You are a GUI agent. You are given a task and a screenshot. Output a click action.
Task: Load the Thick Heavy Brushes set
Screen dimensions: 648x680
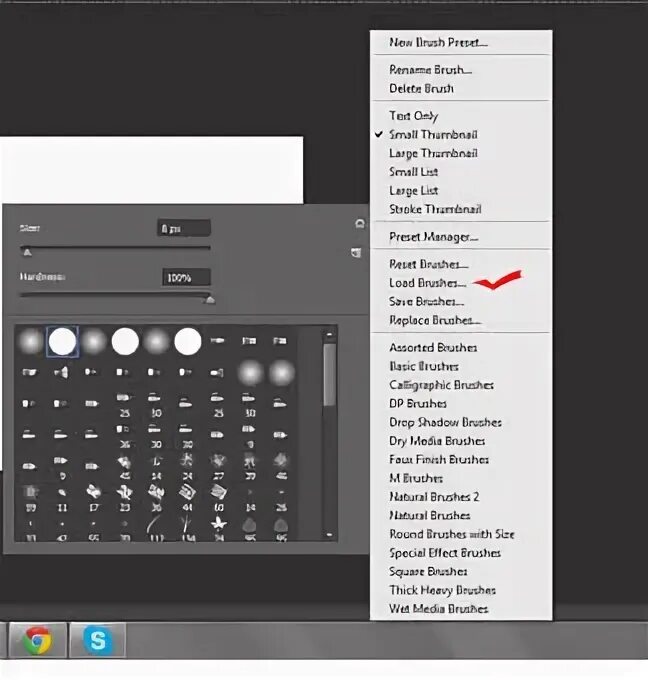[442, 590]
